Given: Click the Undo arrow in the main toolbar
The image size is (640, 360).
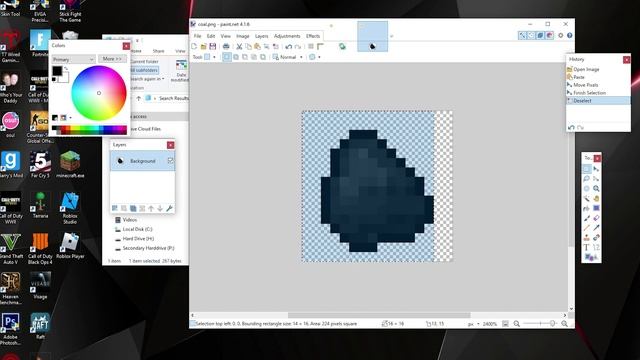Looking at the screenshot, I should click(x=289, y=47).
